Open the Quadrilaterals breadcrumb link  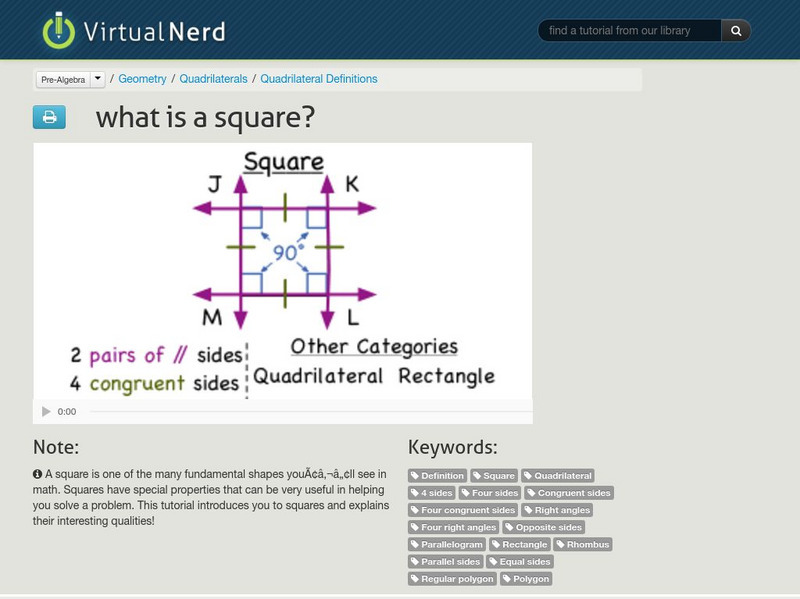point(212,78)
